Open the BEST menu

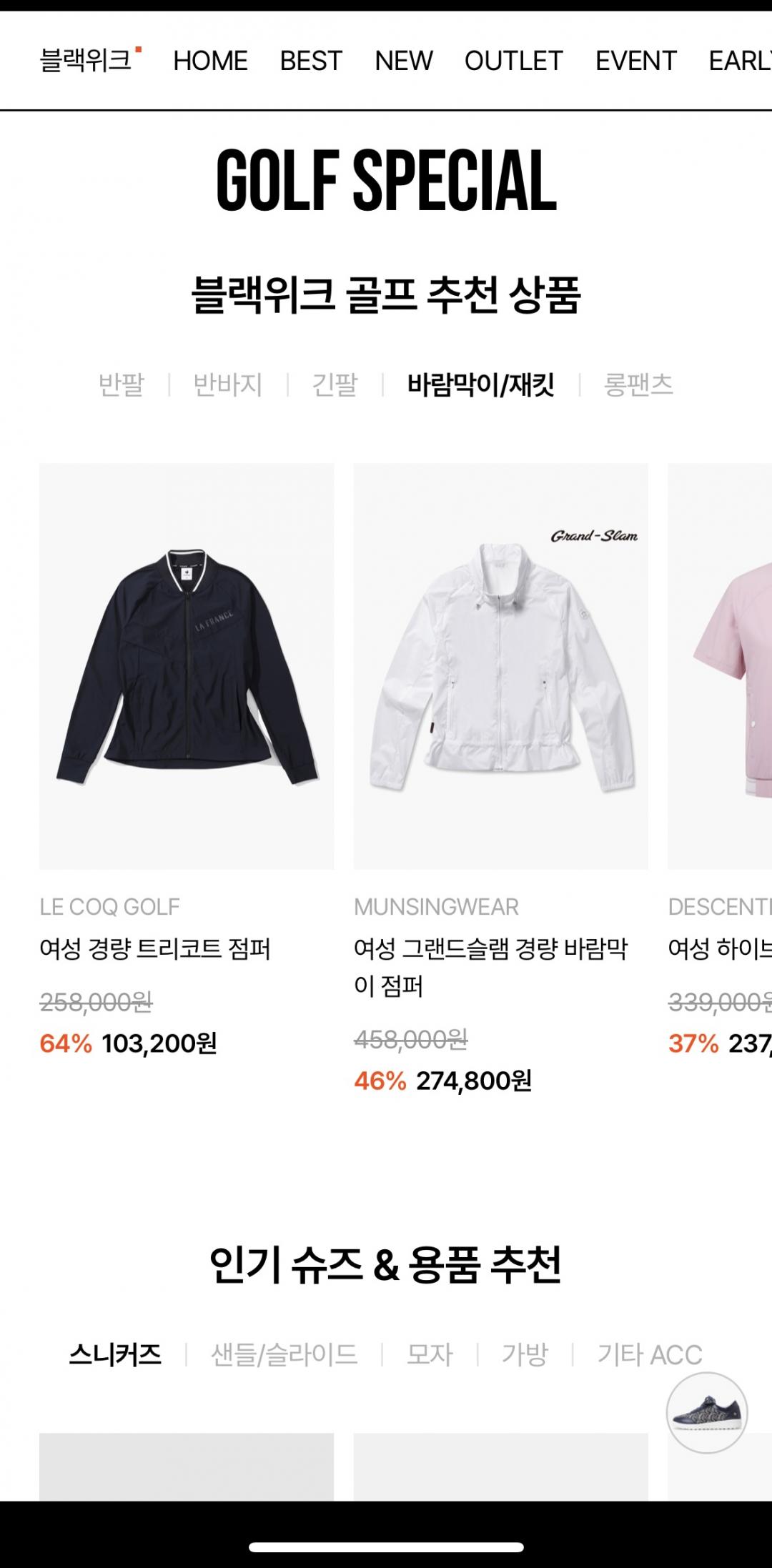click(x=311, y=61)
